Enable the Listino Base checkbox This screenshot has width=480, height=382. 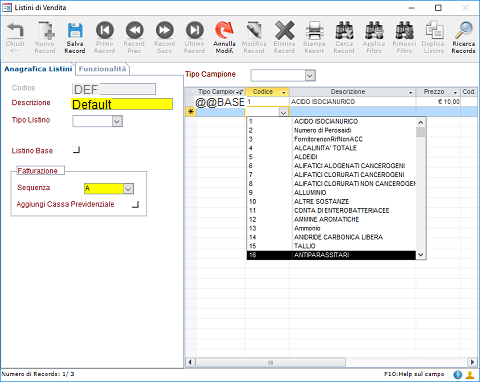click(x=76, y=150)
